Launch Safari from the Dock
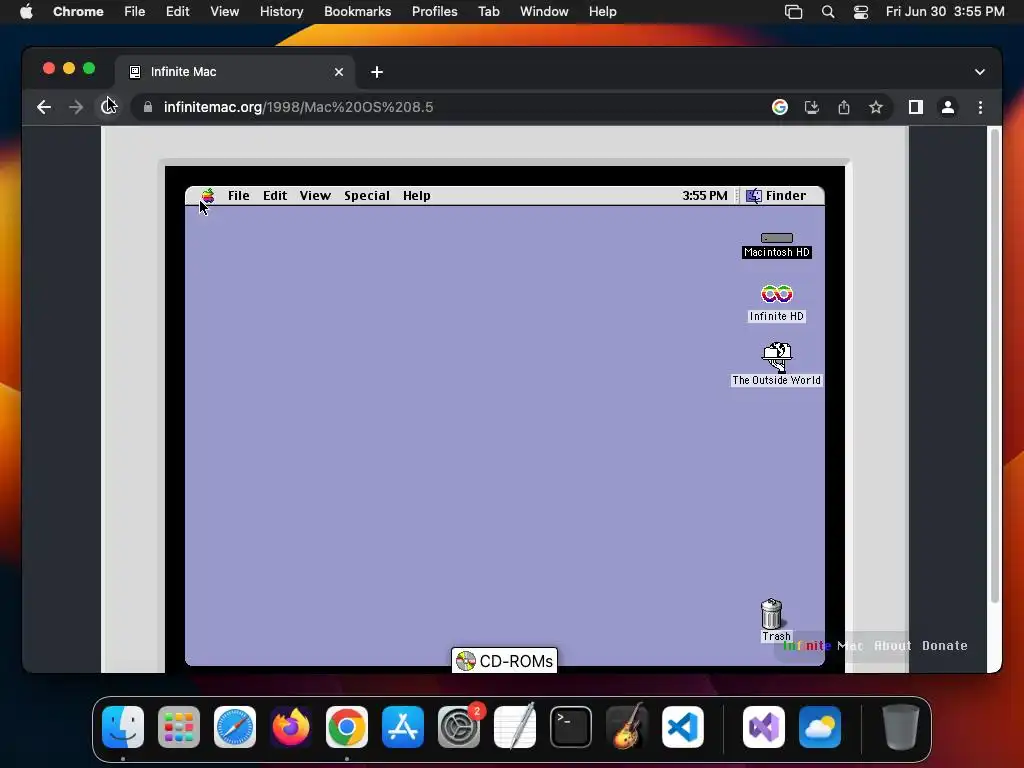This screenshot has height=768, width=1024. pyautogui.click(x=234, y=727)
